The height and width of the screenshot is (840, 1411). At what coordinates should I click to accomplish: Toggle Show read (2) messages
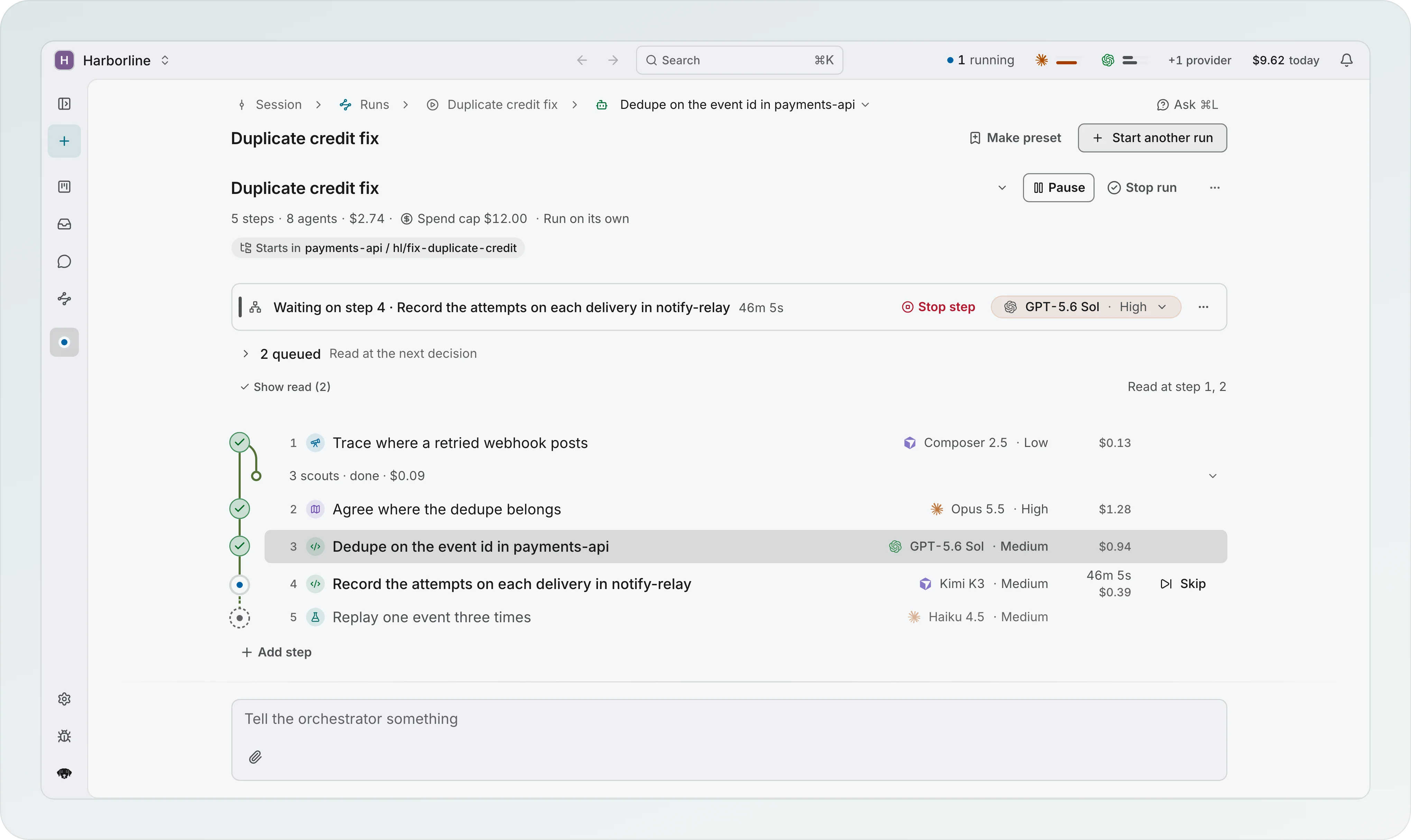point(285,386)
